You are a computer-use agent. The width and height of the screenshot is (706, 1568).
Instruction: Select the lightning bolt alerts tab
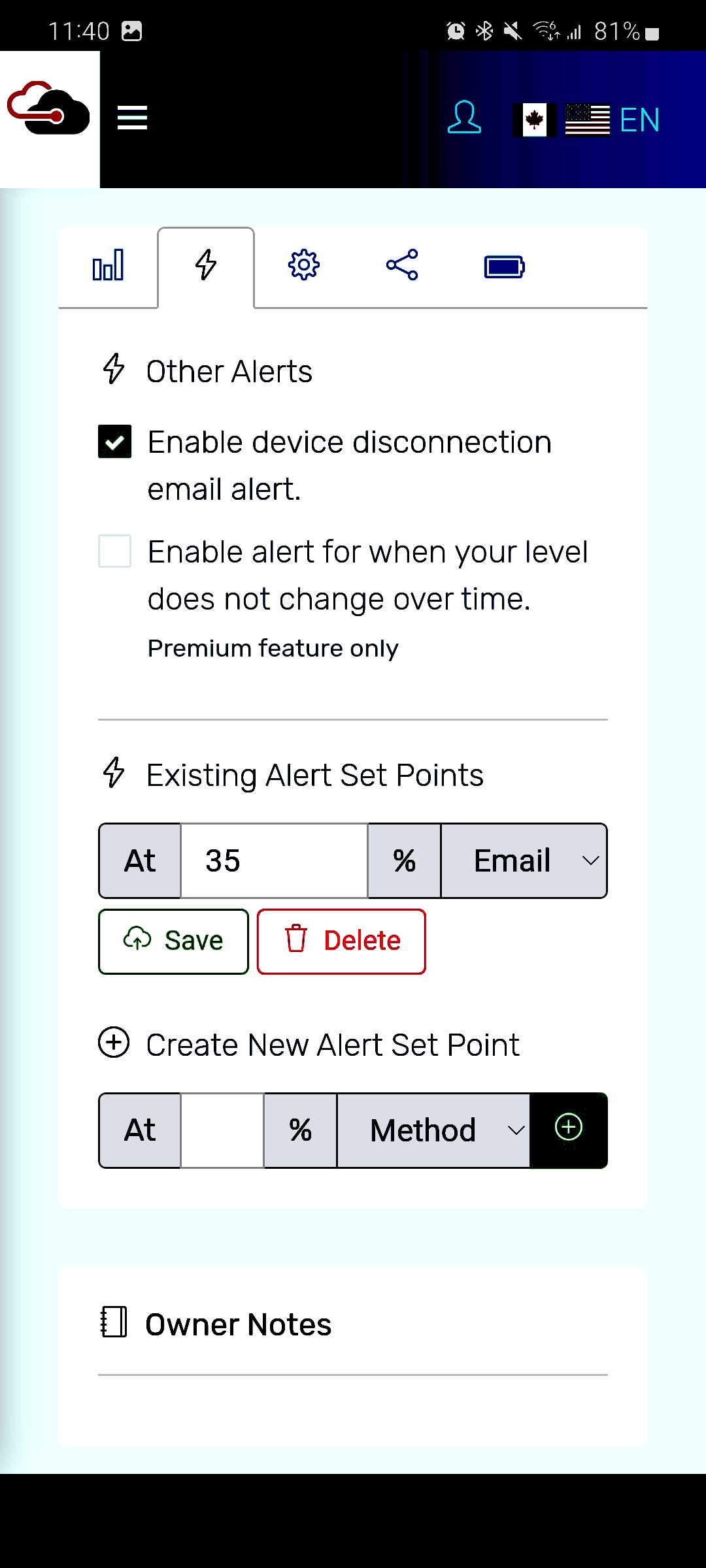point(206,265)
